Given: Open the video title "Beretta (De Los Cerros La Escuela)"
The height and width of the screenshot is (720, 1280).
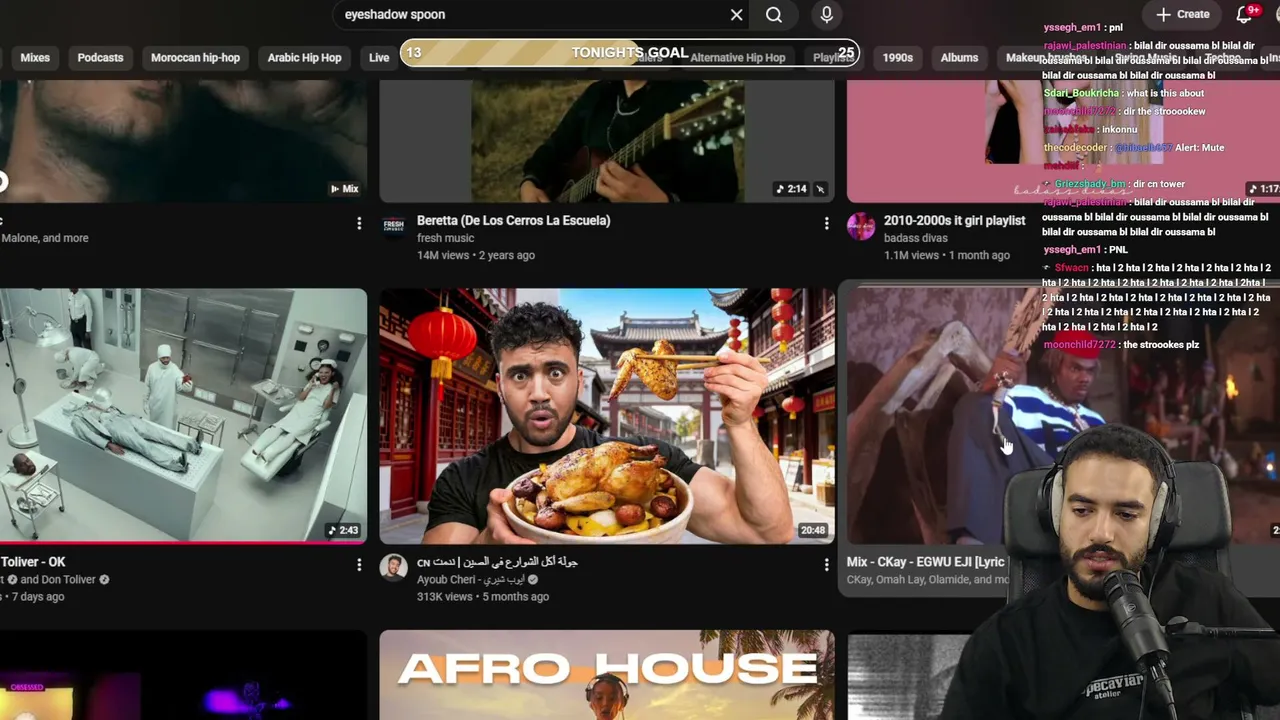Looking at the screenshot, I should [513, 220].
